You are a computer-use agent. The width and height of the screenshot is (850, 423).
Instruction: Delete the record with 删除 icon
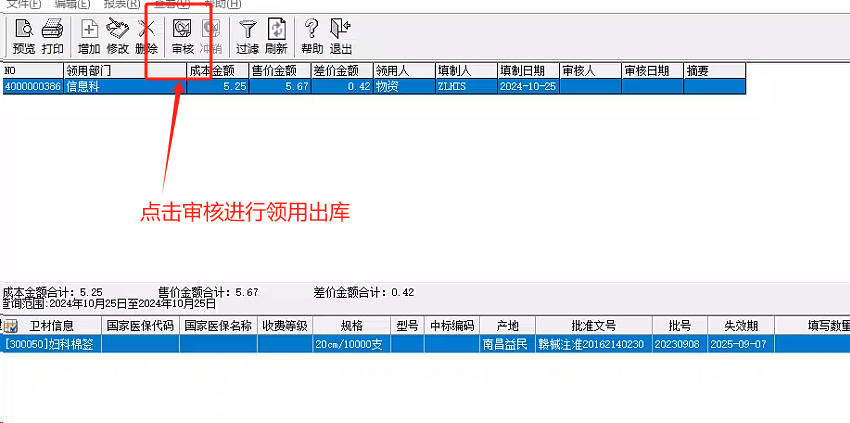pos(146,36)
